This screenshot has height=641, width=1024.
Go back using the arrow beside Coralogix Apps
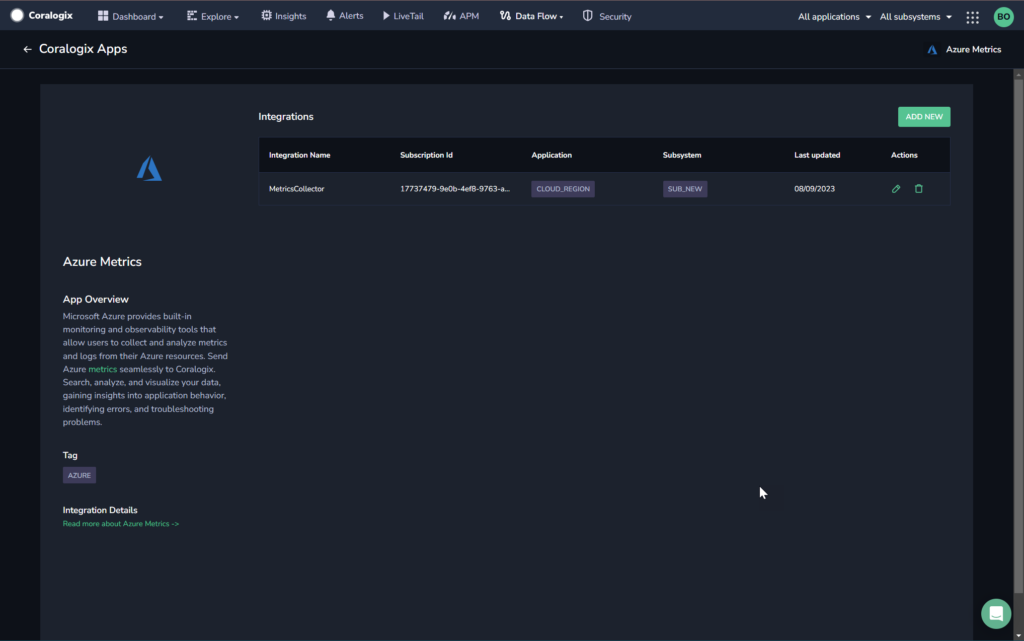27,49
